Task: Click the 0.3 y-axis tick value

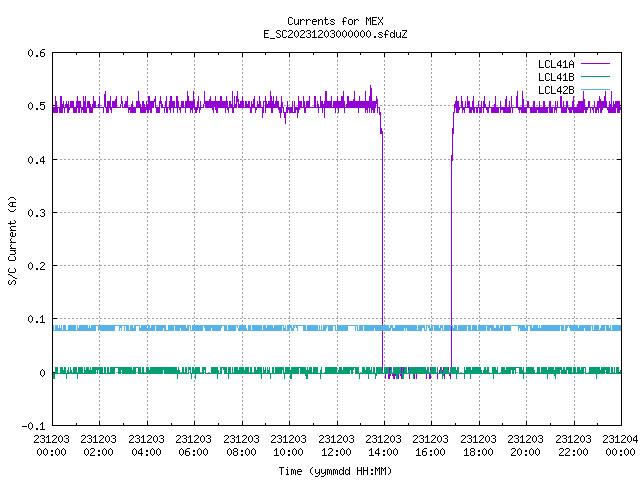Action: tap(36, 213)
